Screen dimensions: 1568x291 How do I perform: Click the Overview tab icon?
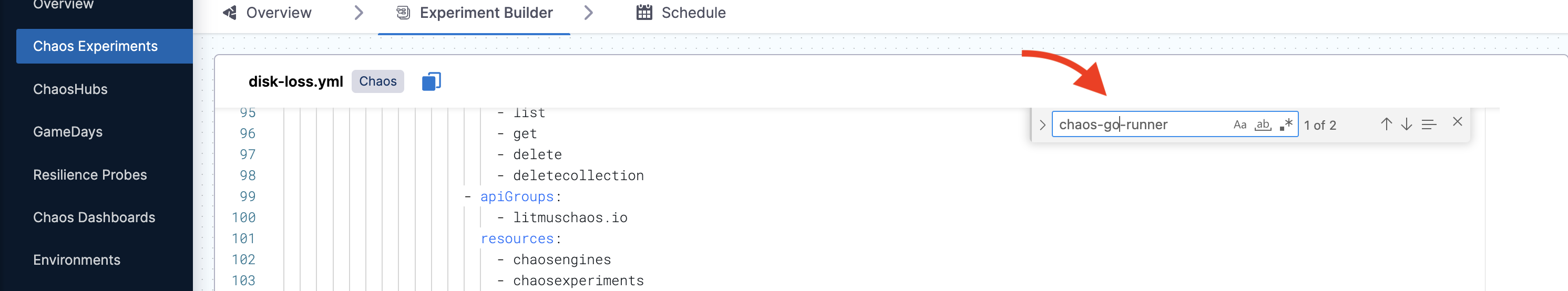(x=230, y=13)
